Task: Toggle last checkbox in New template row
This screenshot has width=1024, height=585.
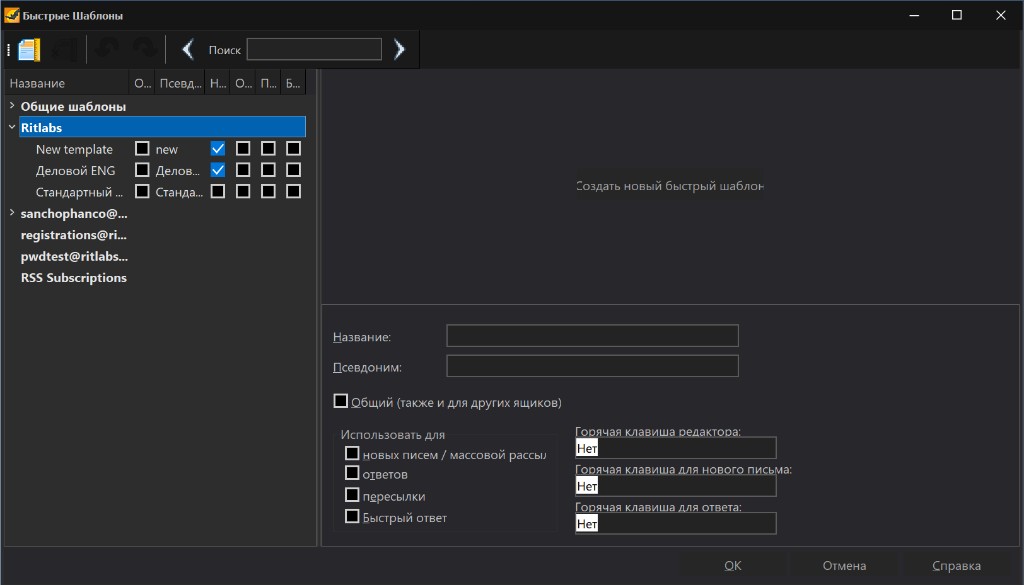Action: (x=293, y=149)
